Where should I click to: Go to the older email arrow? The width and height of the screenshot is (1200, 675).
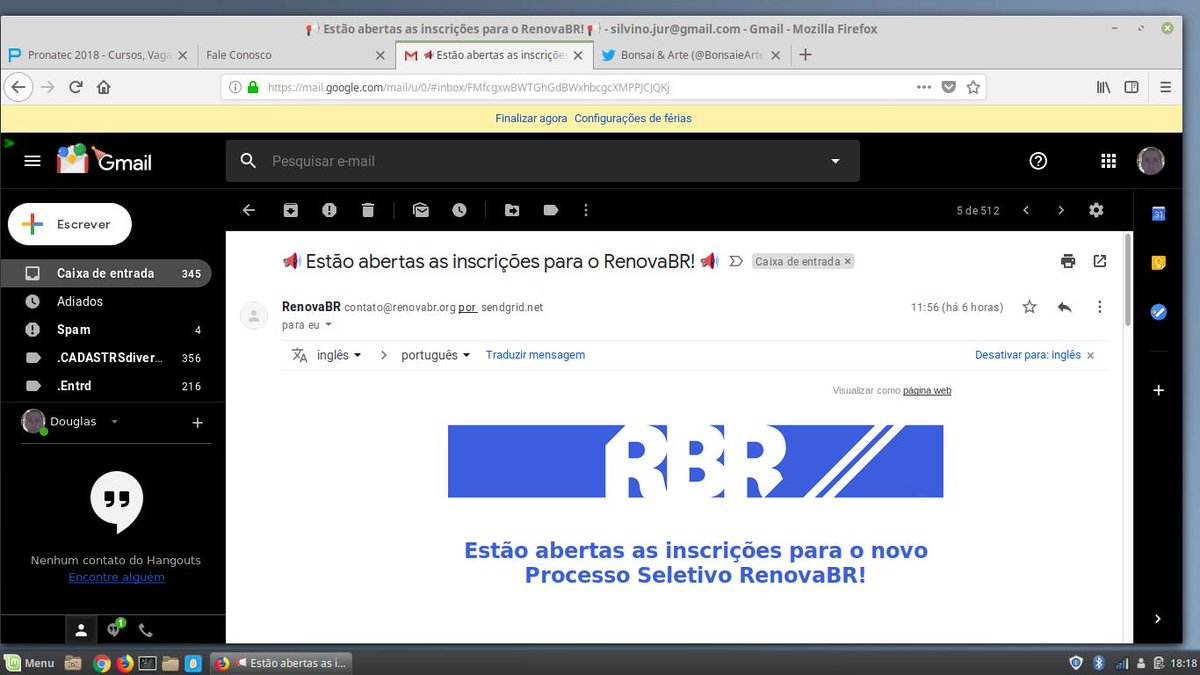tap(1061, 210)
